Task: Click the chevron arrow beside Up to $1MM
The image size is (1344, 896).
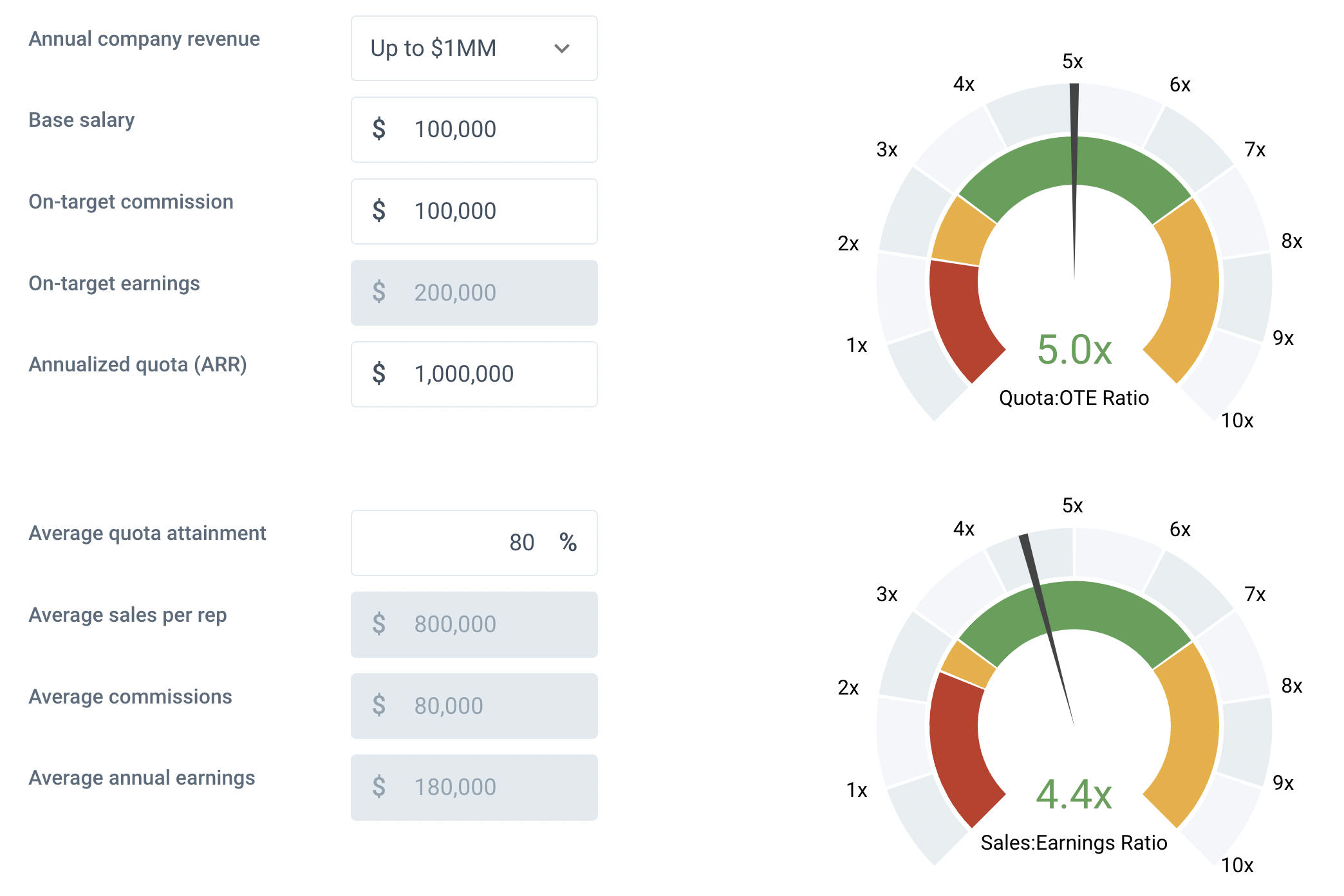Action: click(562, 48)
